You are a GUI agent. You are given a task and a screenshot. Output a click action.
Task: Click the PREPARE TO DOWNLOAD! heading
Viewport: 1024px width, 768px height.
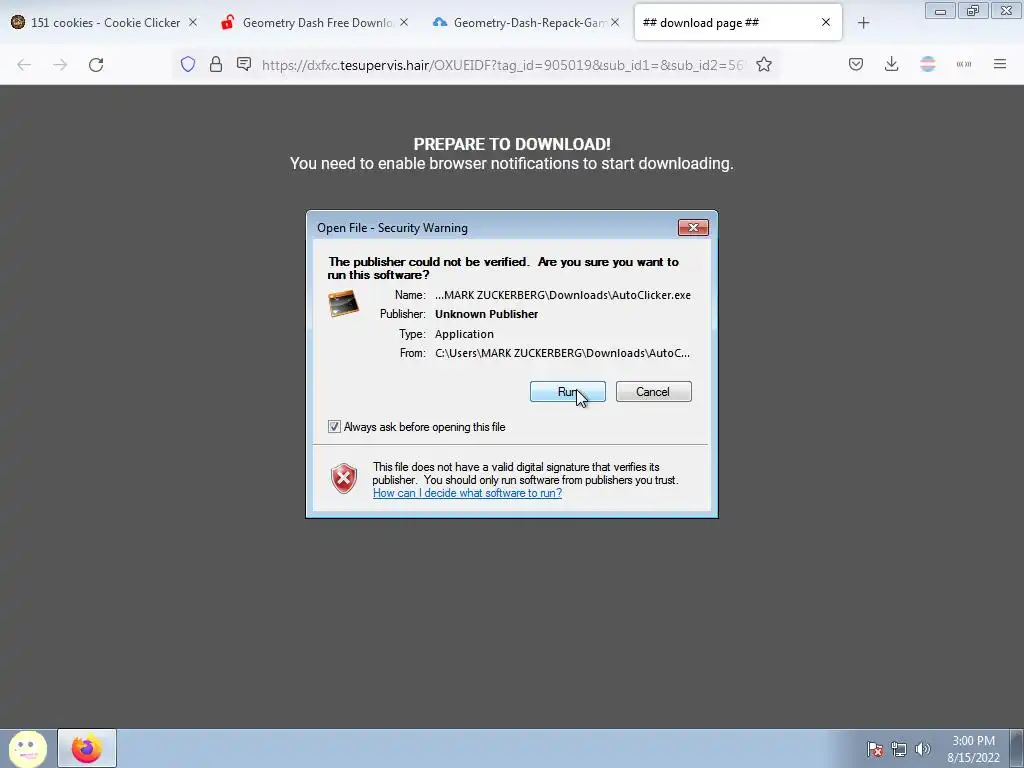click(x=512, y=144)
